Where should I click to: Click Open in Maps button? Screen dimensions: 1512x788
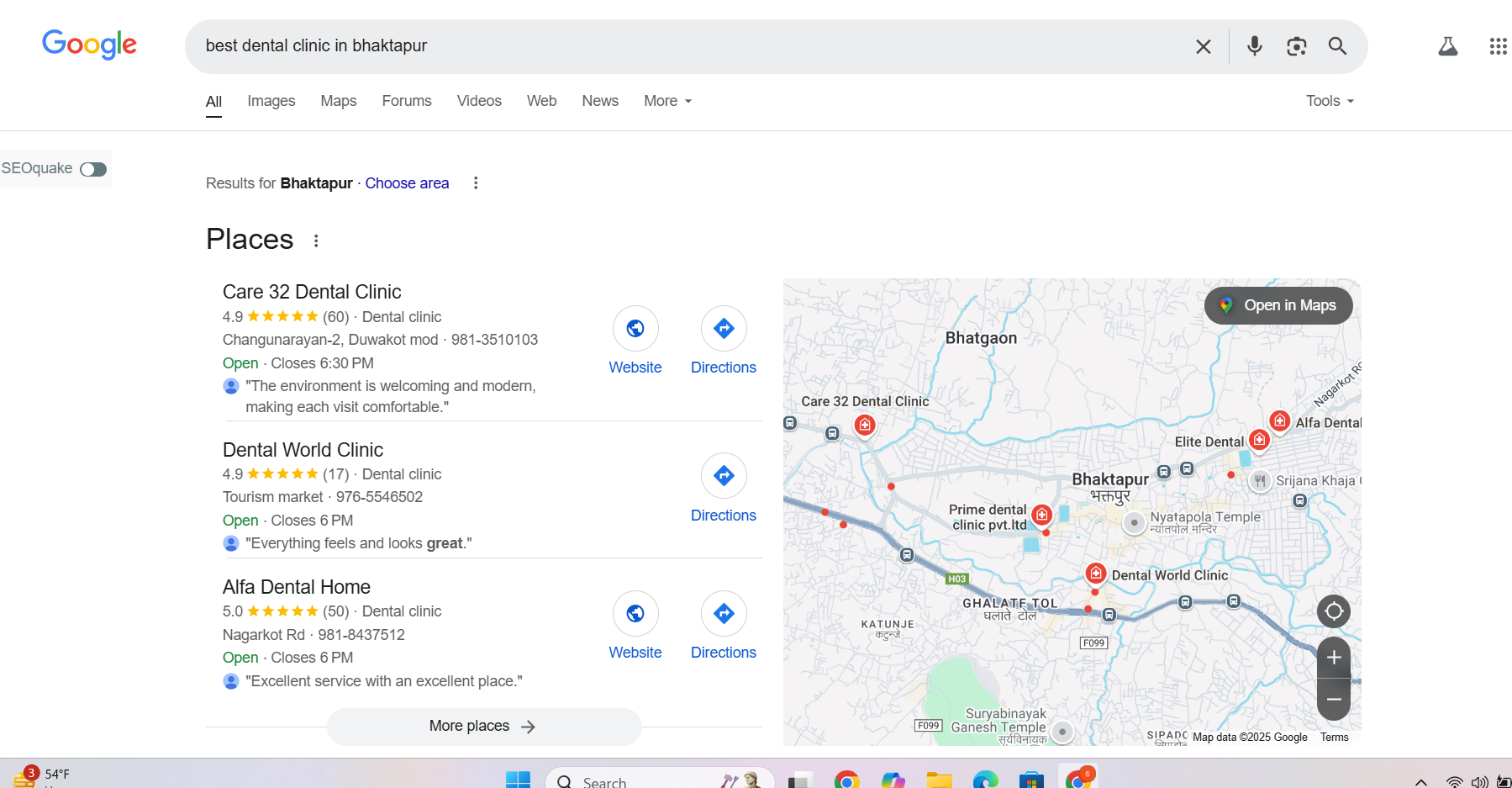1278,305
